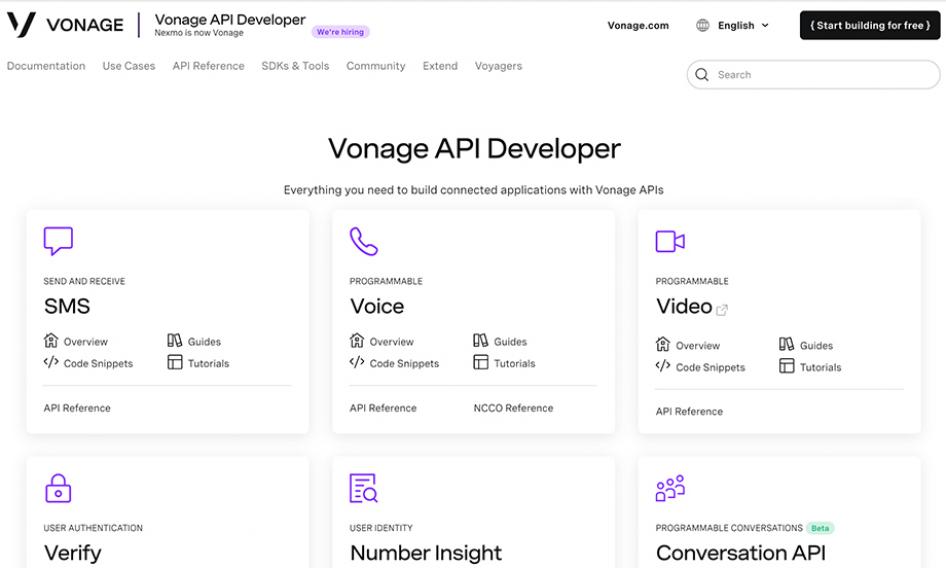Click the Vonage V logo
Image resolution: width=946 pixels, height=568 pixels.
21,25
